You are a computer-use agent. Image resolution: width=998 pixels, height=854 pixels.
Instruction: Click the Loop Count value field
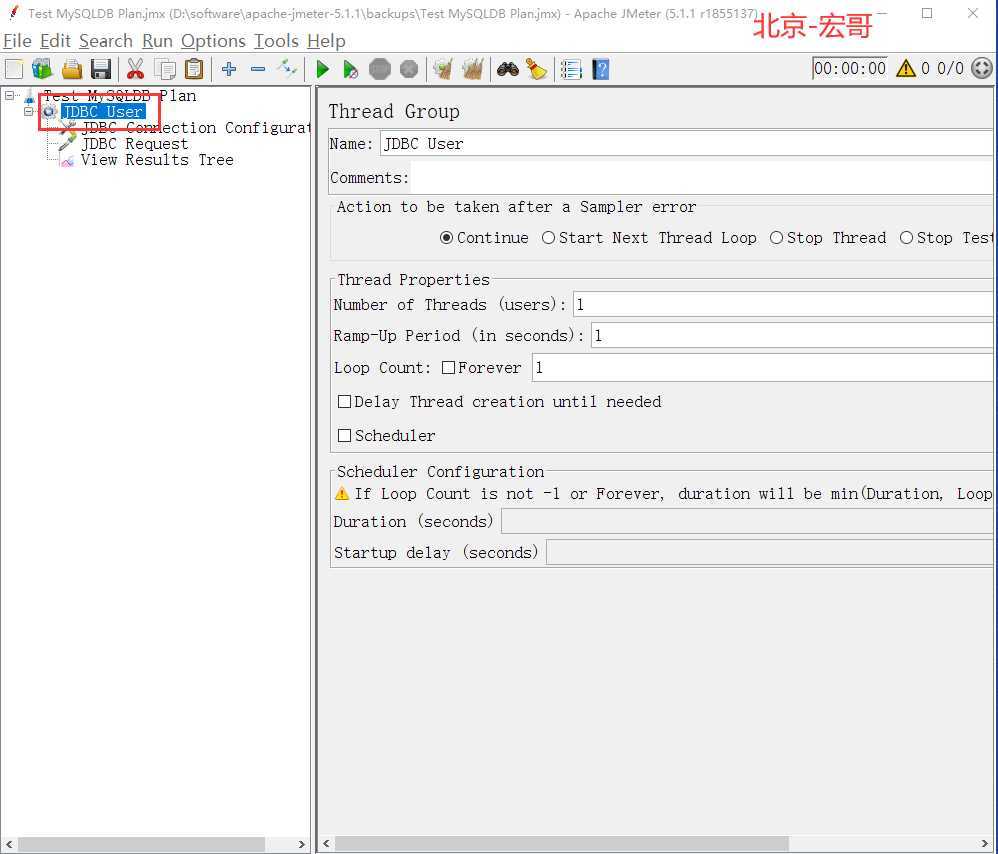click(x=762, y=368)
